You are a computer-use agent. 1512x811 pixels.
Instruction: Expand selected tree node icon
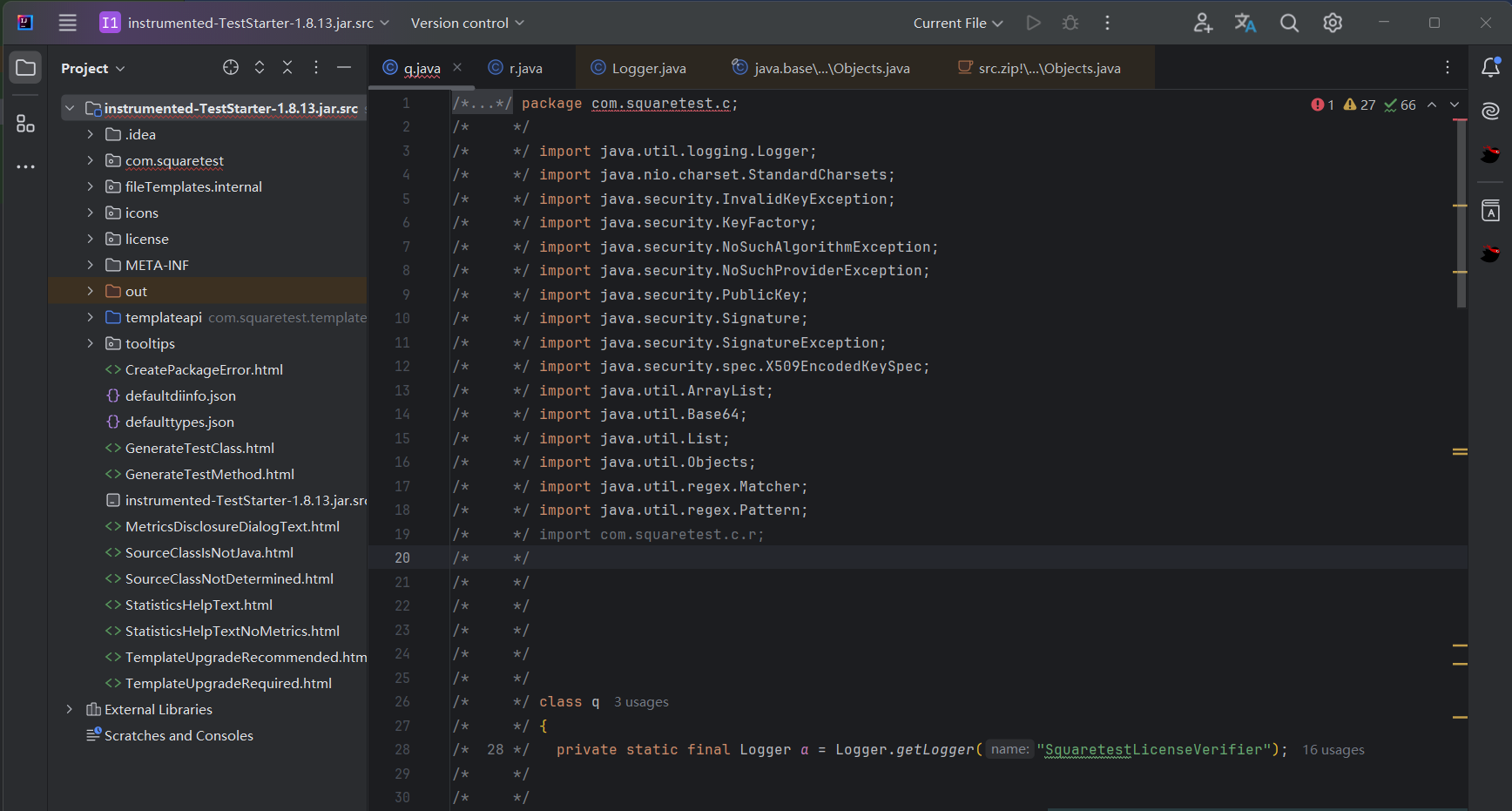(x=260, y=67)
